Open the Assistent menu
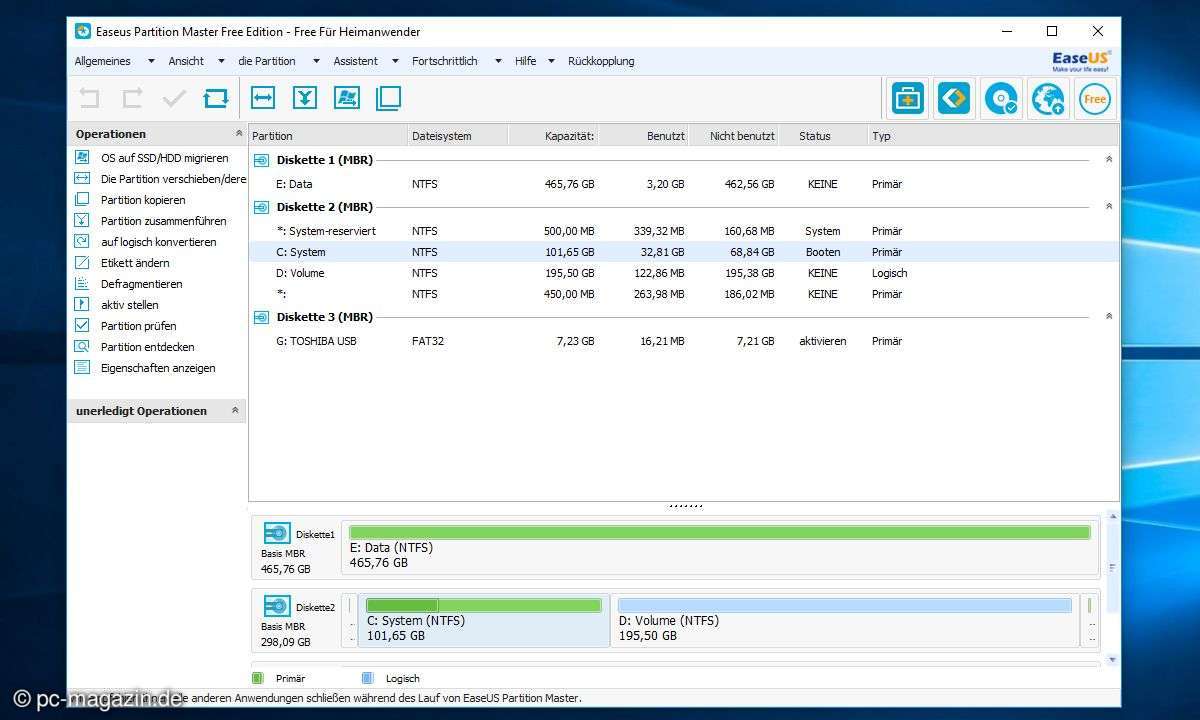The width and height of the screenshot is (1200, 720). (356, 61)
